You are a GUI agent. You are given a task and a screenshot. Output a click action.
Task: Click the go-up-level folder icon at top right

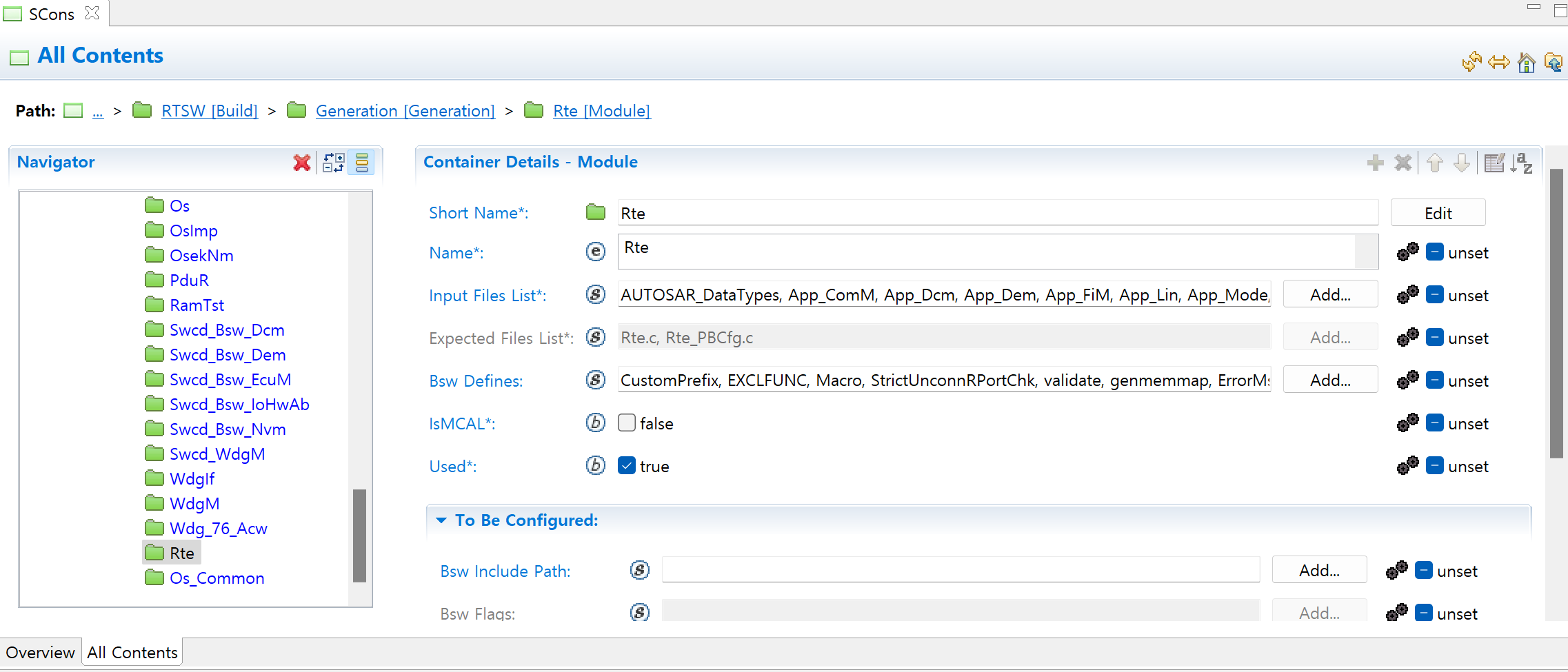[x=1554, y=62]
